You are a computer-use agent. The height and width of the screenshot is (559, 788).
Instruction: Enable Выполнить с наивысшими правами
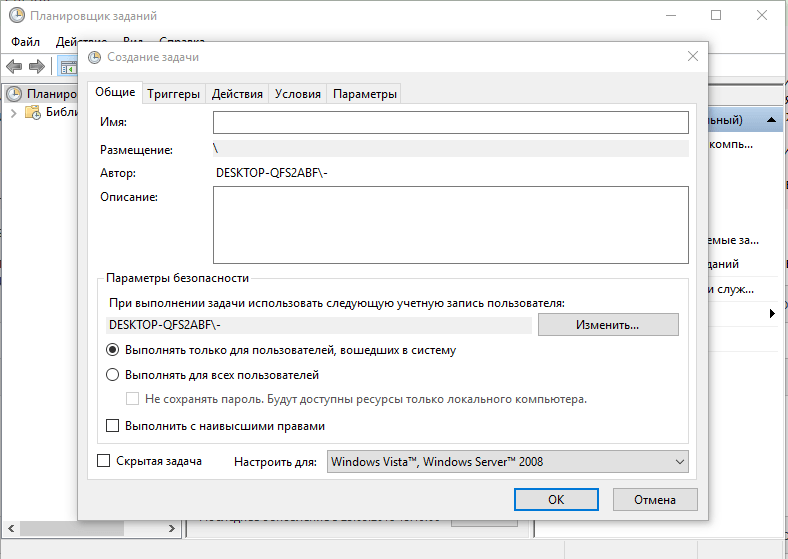click(x=112, y=426)
